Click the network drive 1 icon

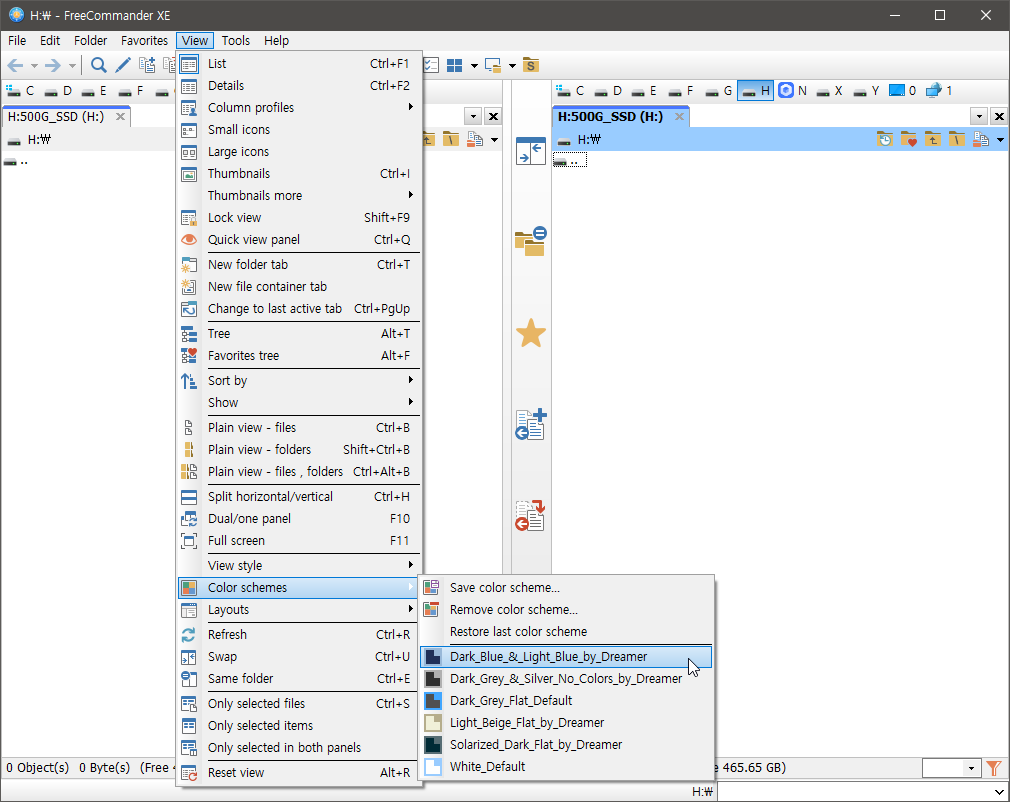939,91
